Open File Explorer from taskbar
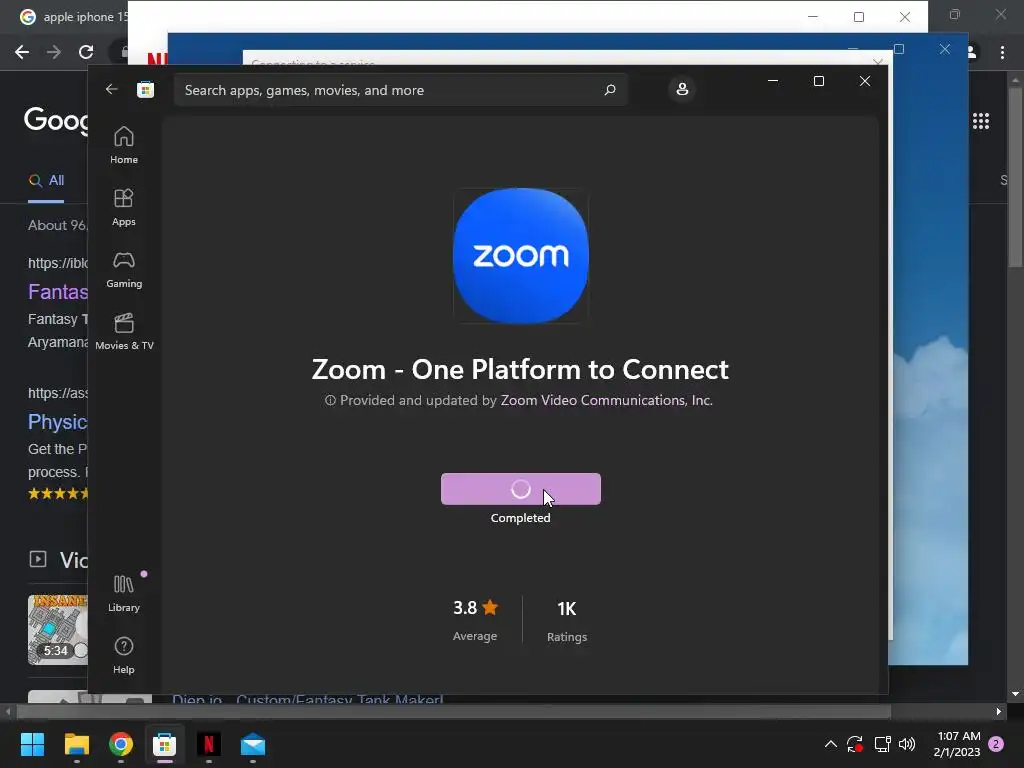This screenshot has height=768, width=1024. (76, 744)
